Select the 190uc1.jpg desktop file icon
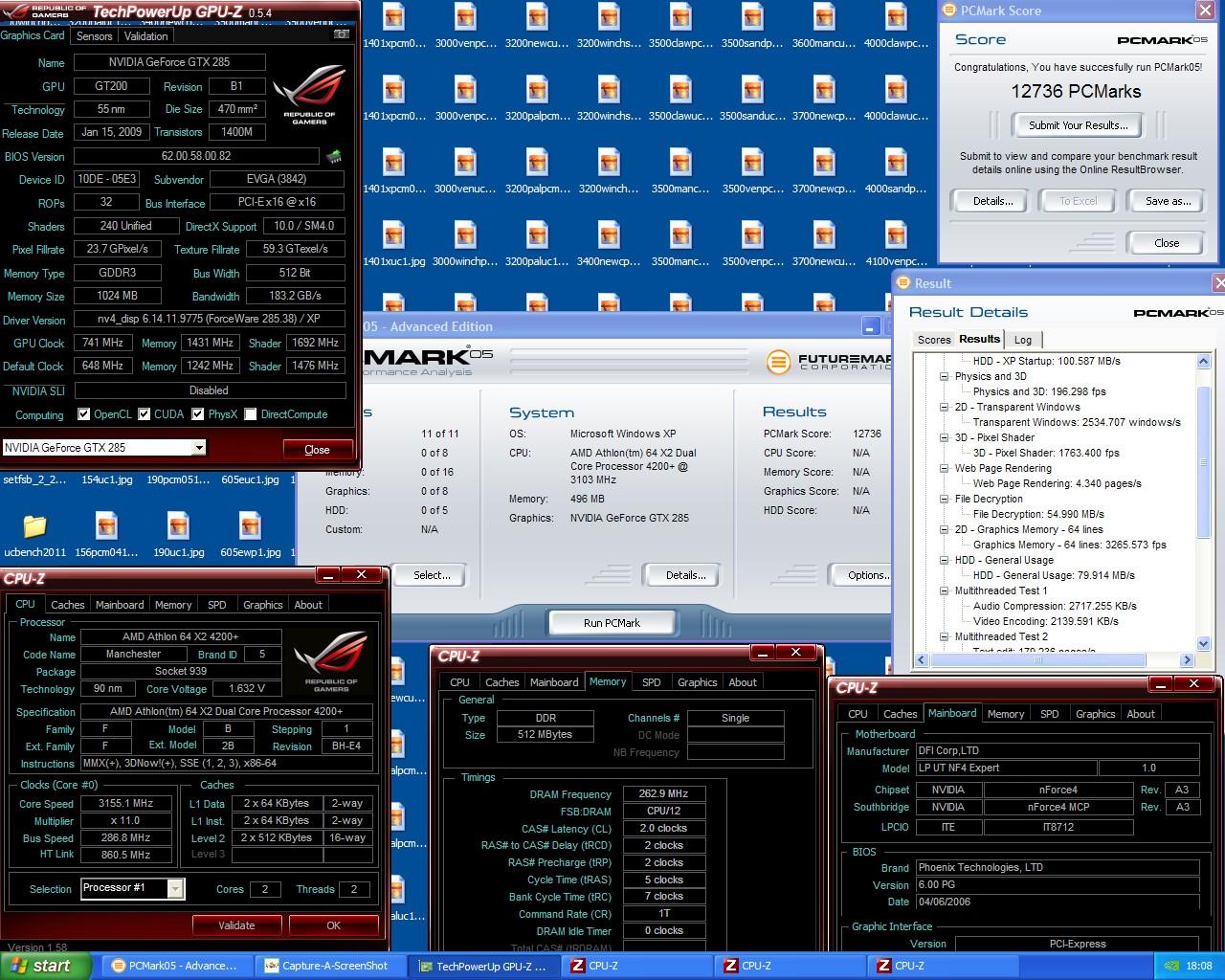This screenshot has height=980, width=1225. (x=178, y=526)
